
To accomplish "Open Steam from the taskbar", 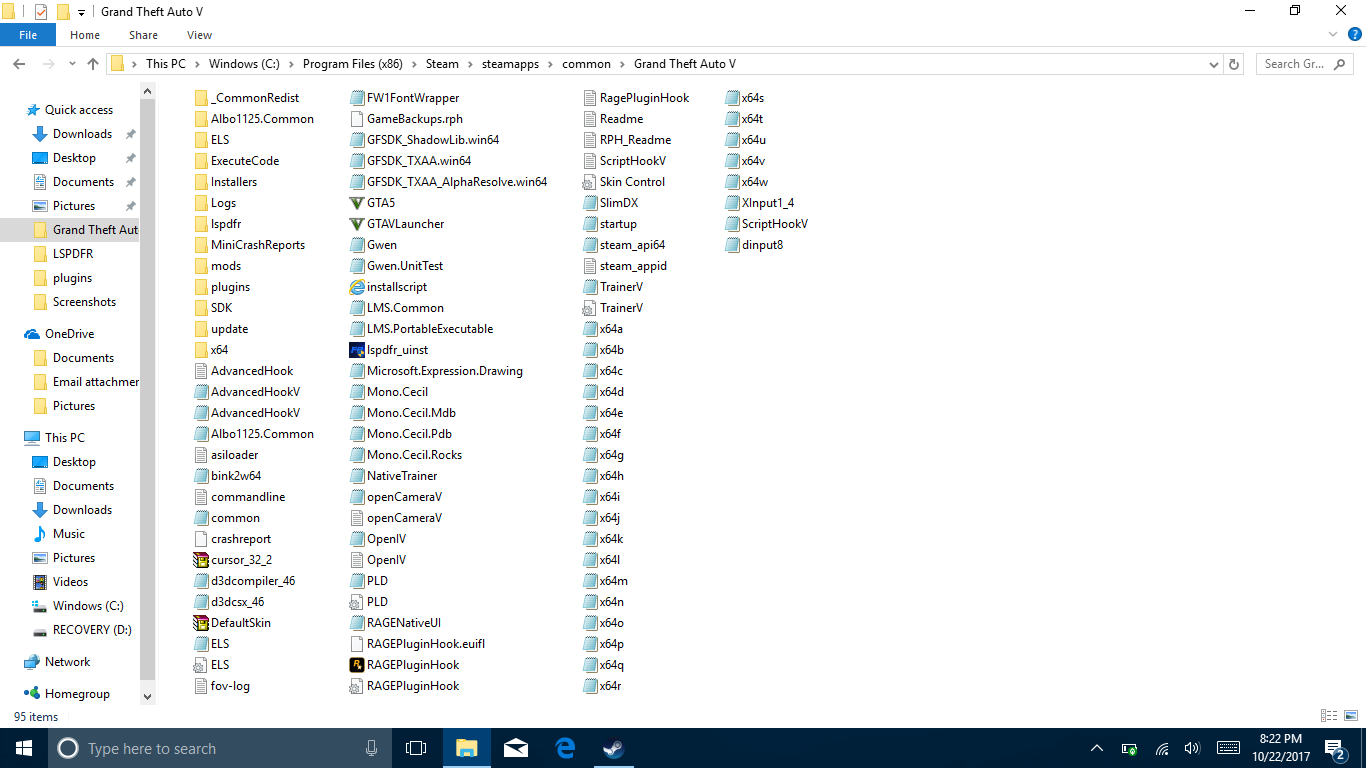I will [614, 748].
